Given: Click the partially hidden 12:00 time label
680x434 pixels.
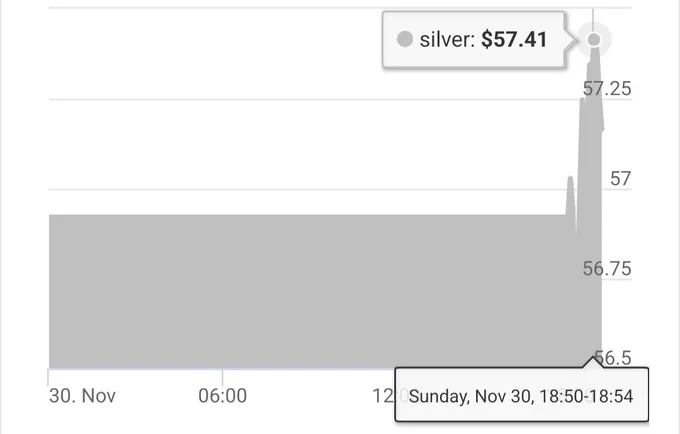Looking at the screenshot, I should [383, 395].
